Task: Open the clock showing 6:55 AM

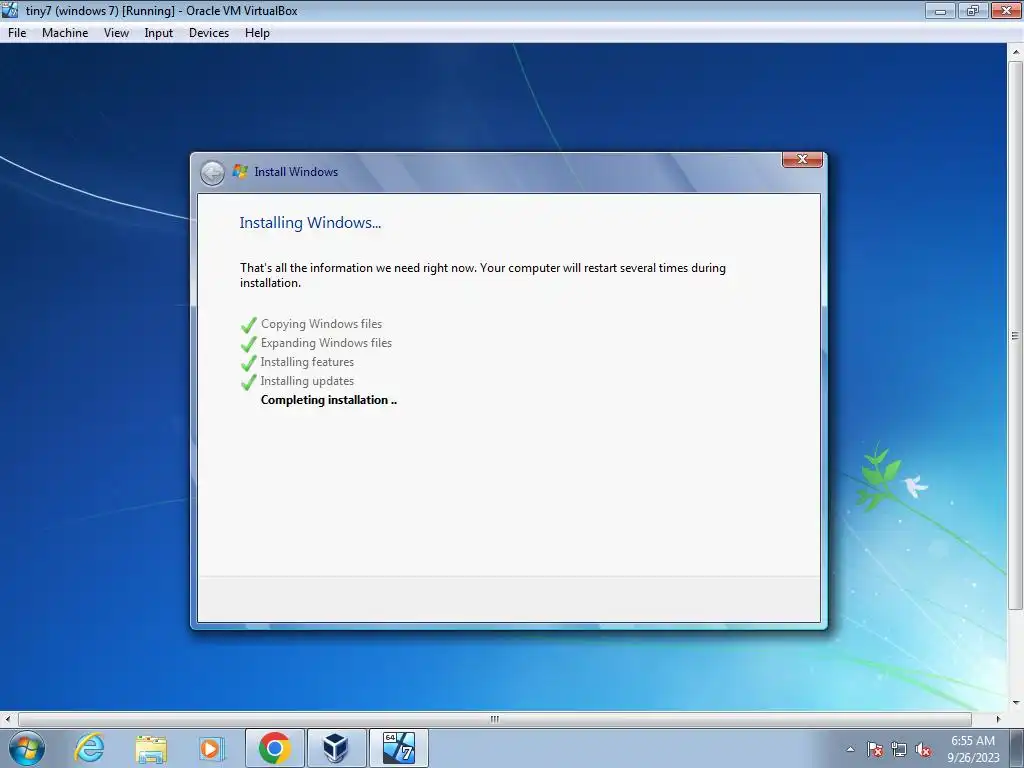Action: 973,749
